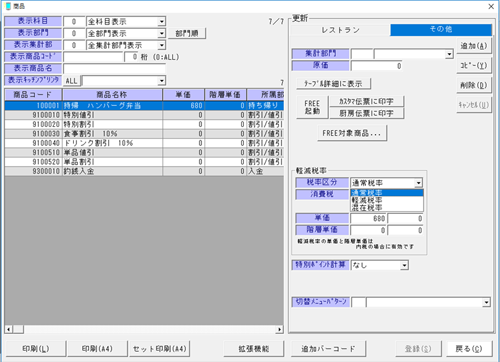Click the 追加バーコード button

[328, 349]
